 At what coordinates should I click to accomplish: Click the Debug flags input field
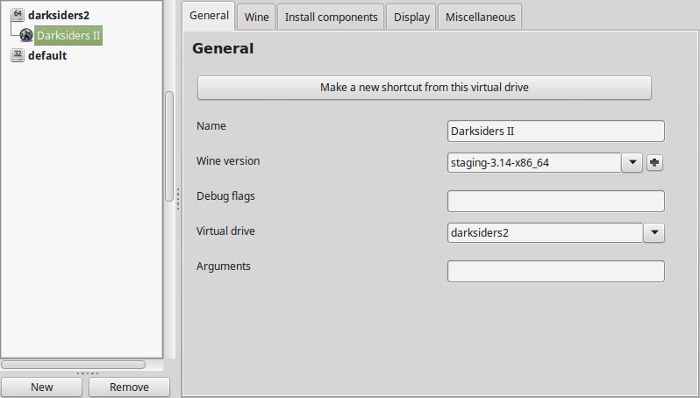[556, 201]
